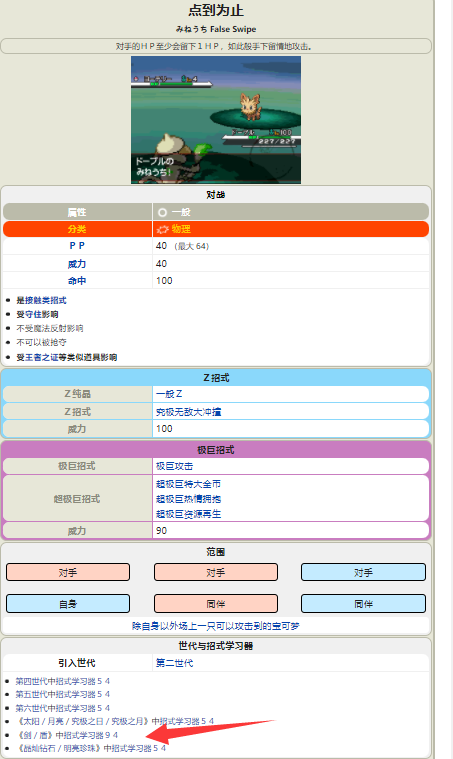Click the blue 对手 range box

tap(363, 572)
